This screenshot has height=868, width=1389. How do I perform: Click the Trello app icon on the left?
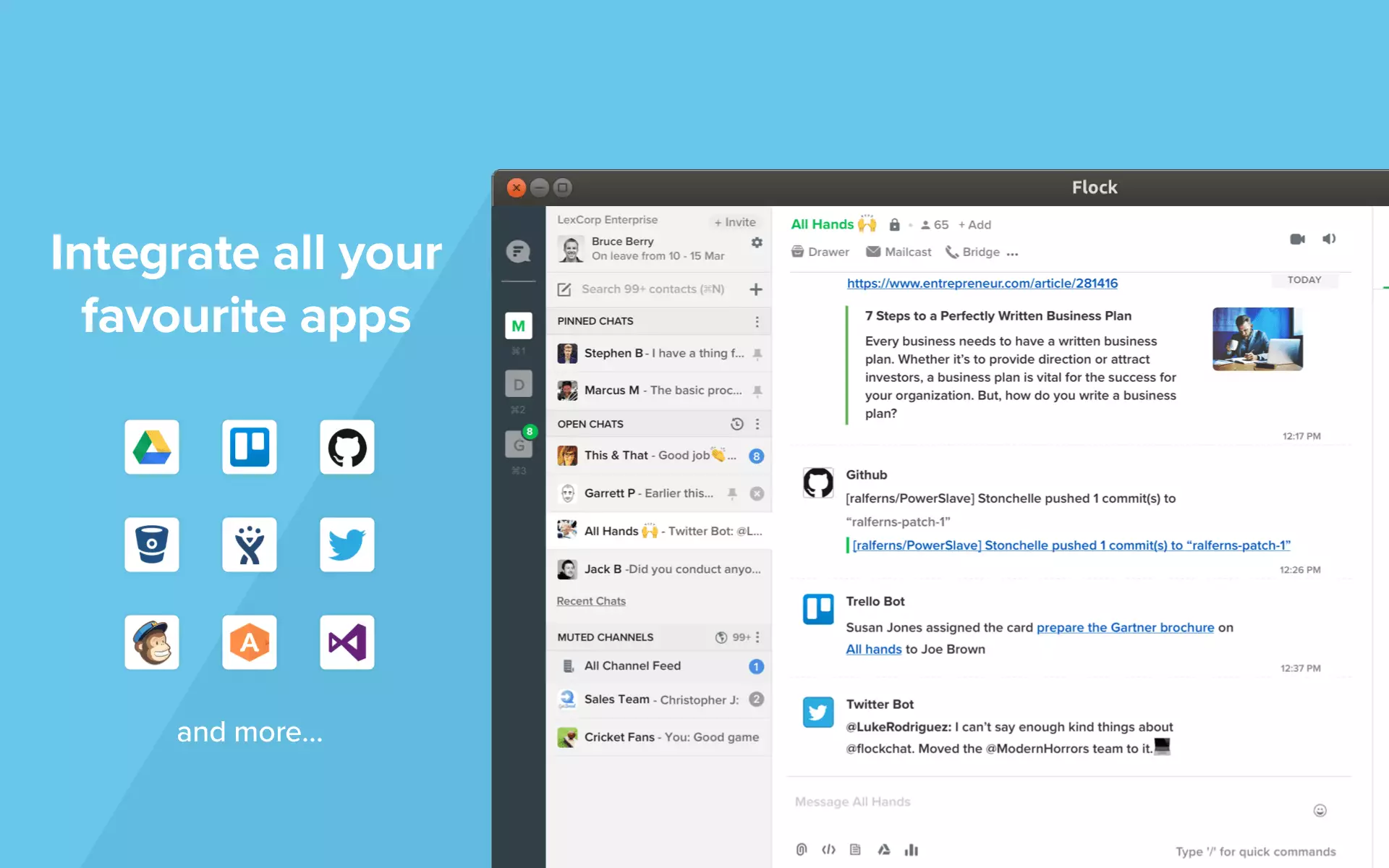250,447
